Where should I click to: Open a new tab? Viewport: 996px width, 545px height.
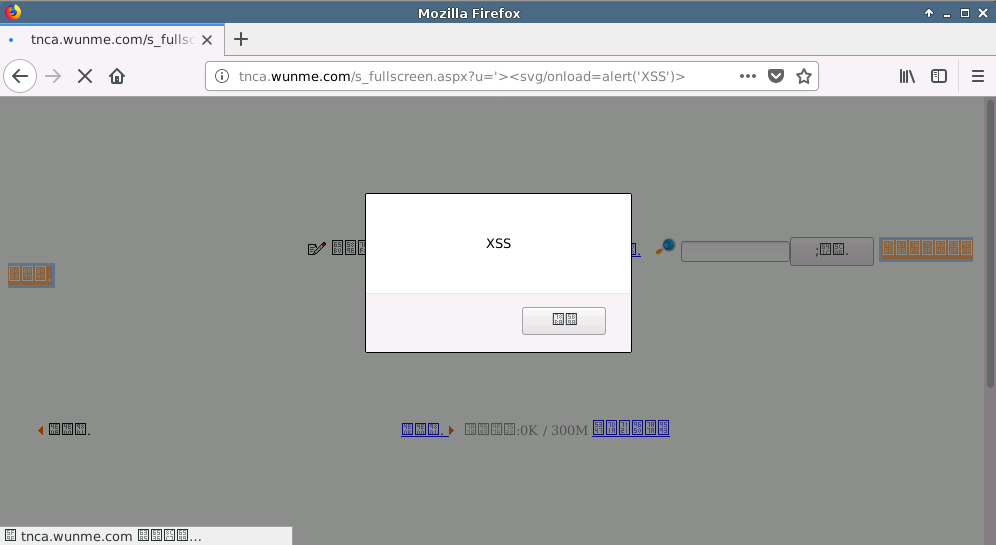coord(241,39)
